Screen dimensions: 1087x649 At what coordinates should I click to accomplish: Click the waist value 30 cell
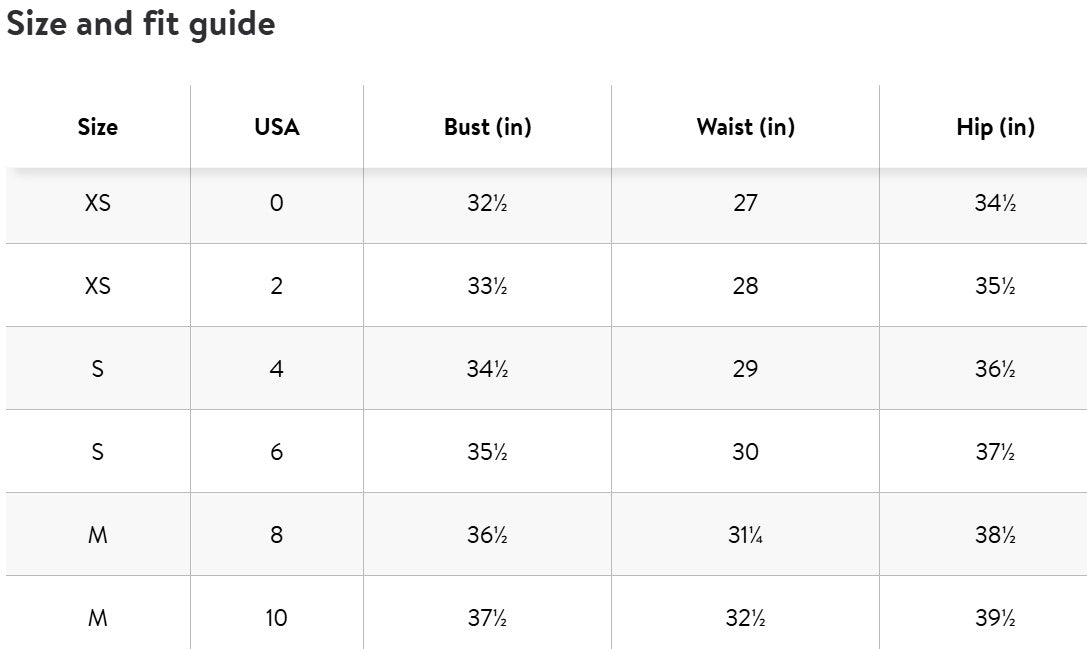[x=745, y=452]
